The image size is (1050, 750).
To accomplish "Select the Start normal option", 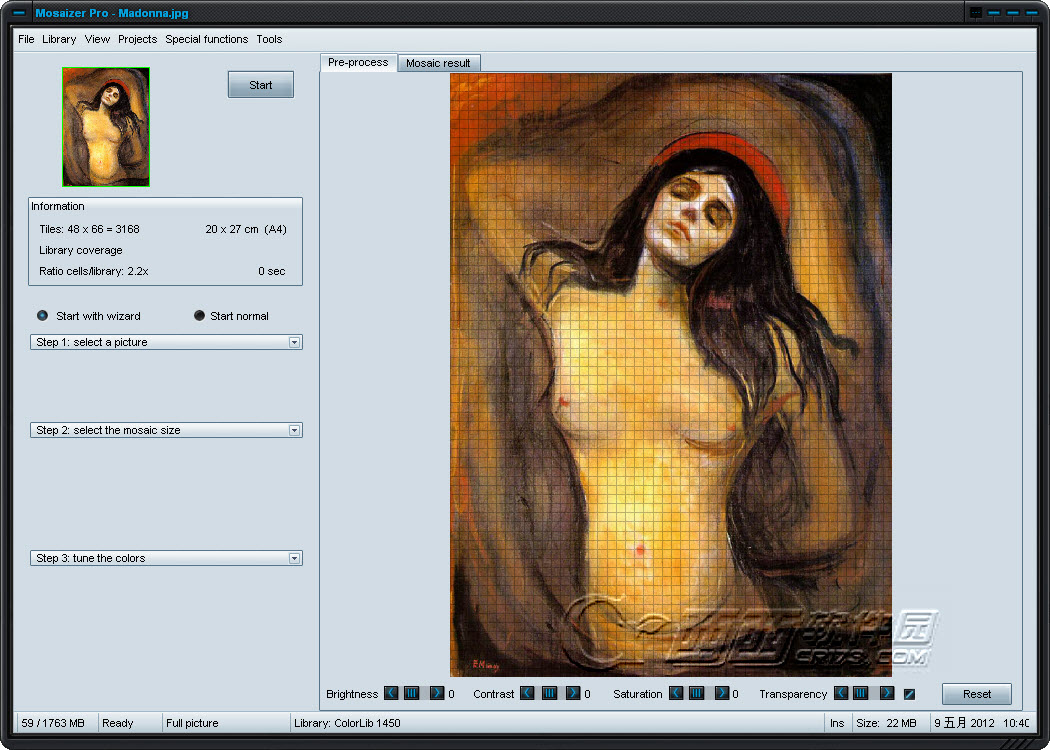I will point(199,316).
